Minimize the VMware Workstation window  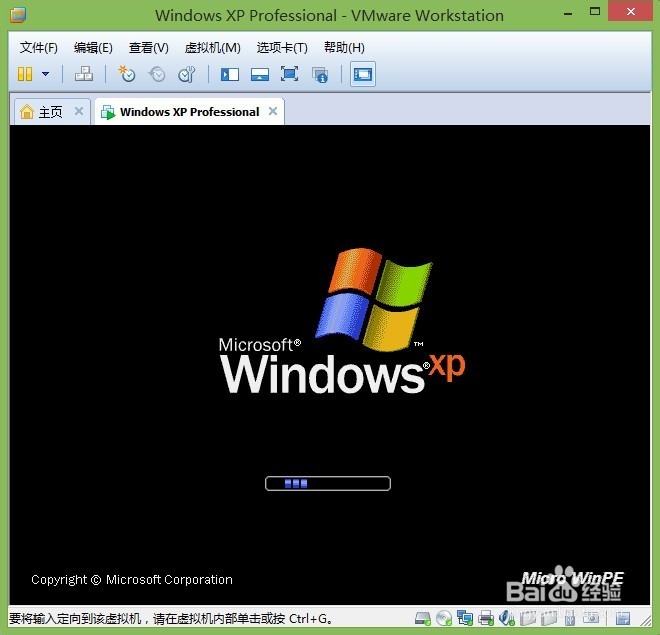568,14
